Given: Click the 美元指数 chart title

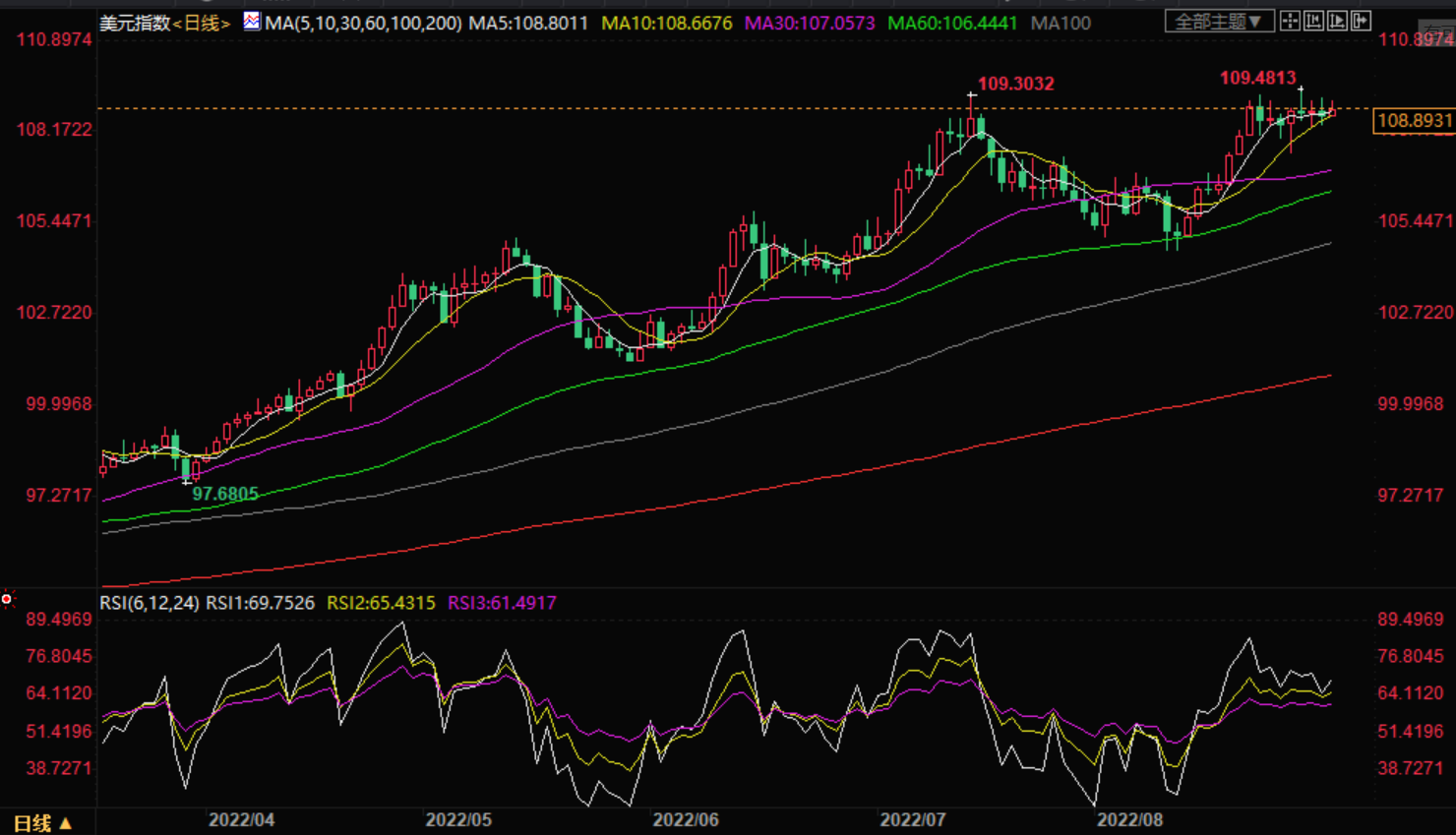Looking at the screenshot, I should click(x=135, y=23).
